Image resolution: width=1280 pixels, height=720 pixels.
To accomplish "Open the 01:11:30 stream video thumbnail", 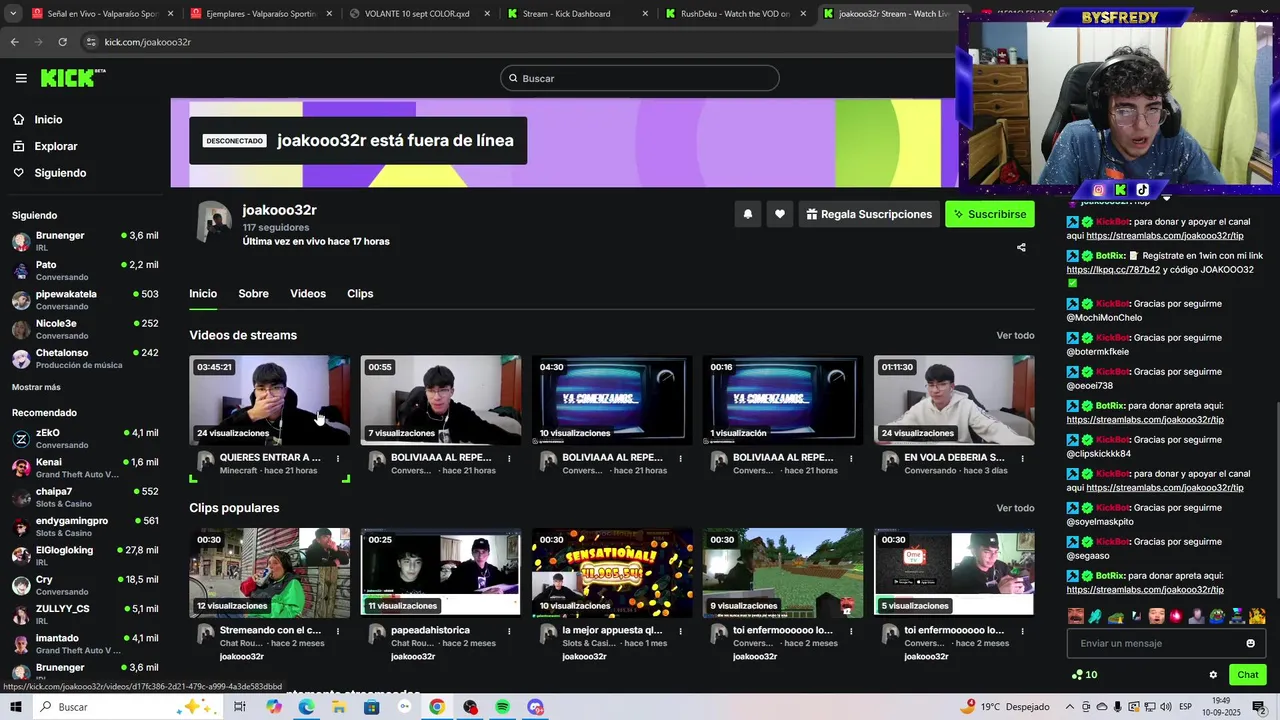I will 954,400.
